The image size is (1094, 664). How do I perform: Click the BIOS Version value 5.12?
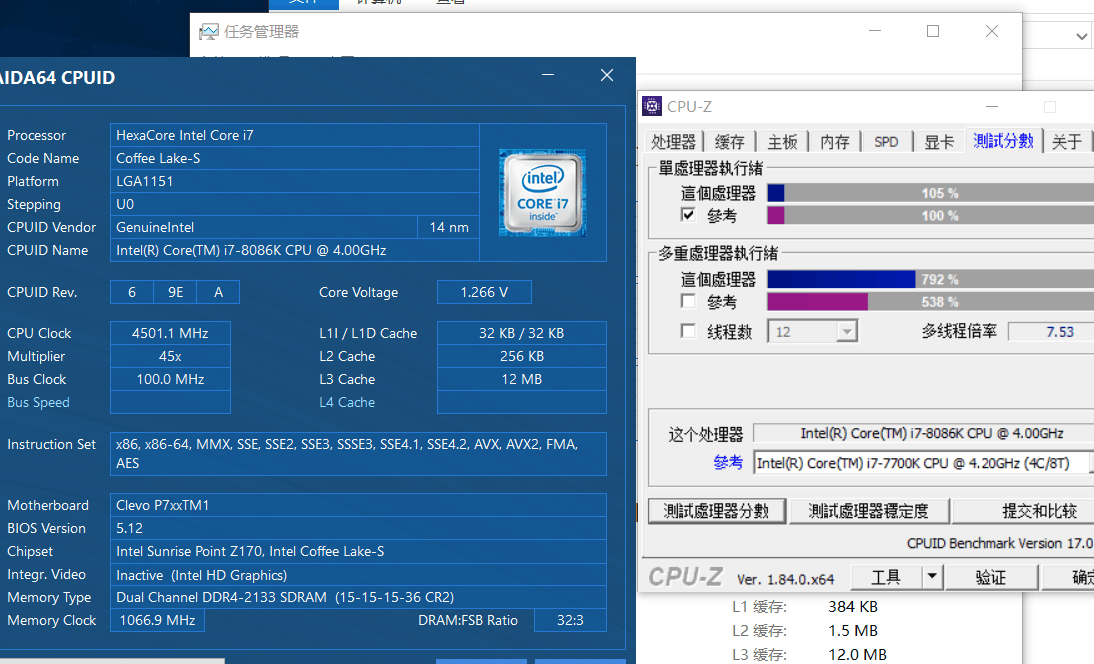pos(359,528)
